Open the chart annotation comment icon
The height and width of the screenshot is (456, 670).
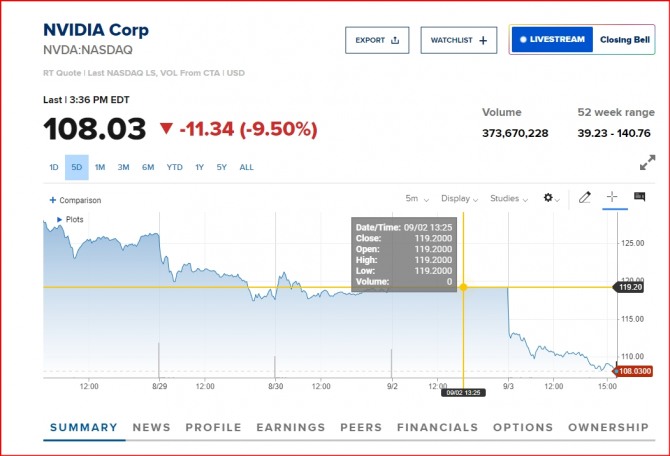[x=640, y=198]
